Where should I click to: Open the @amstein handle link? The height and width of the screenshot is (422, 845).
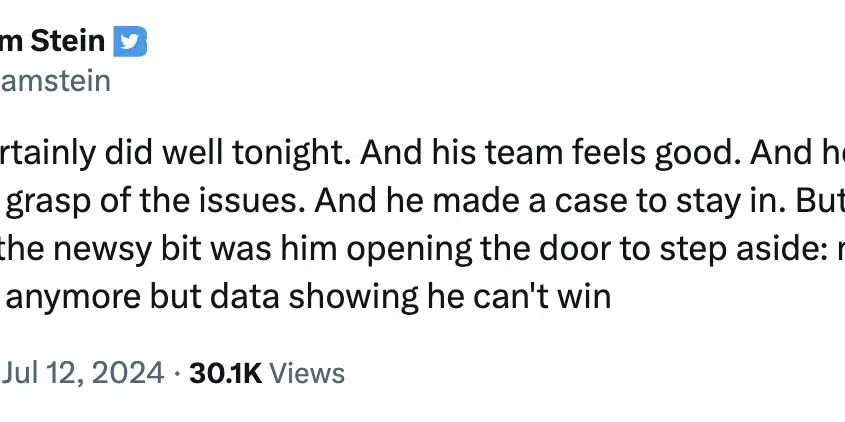click(55, 81)
